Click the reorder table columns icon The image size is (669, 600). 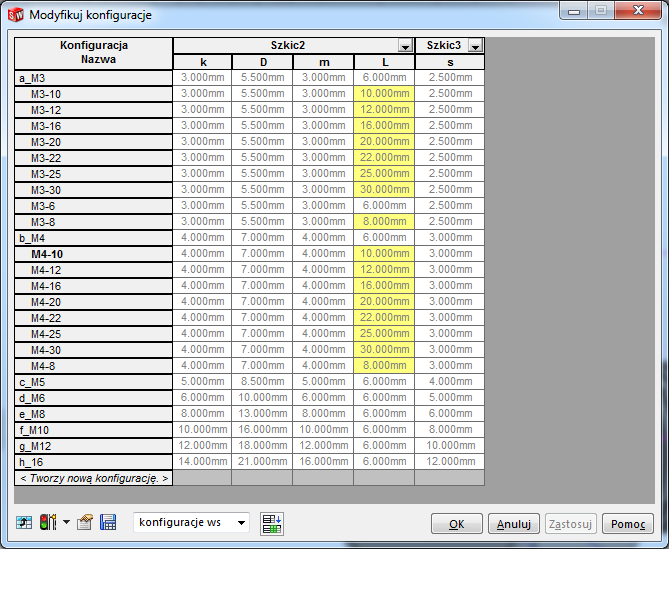[24, 522]
